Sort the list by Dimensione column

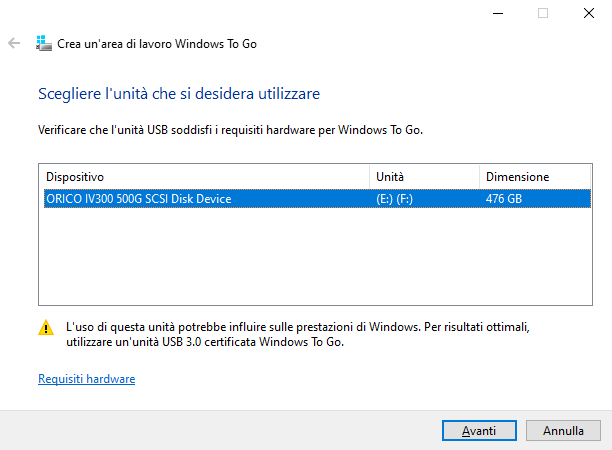click(x=533, y=176)
